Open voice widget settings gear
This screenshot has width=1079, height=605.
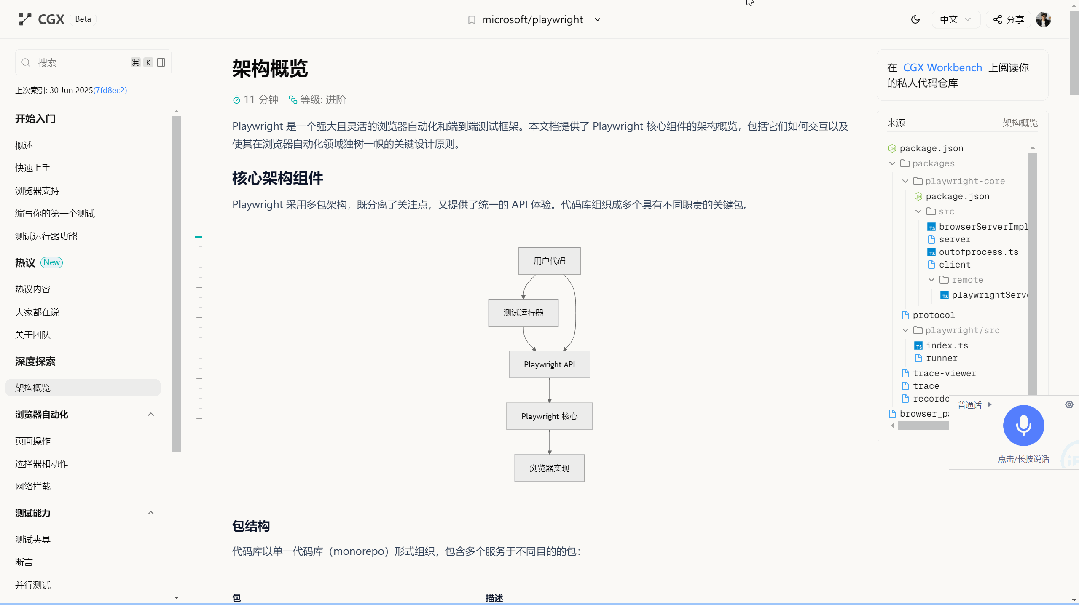(1069, 405)
